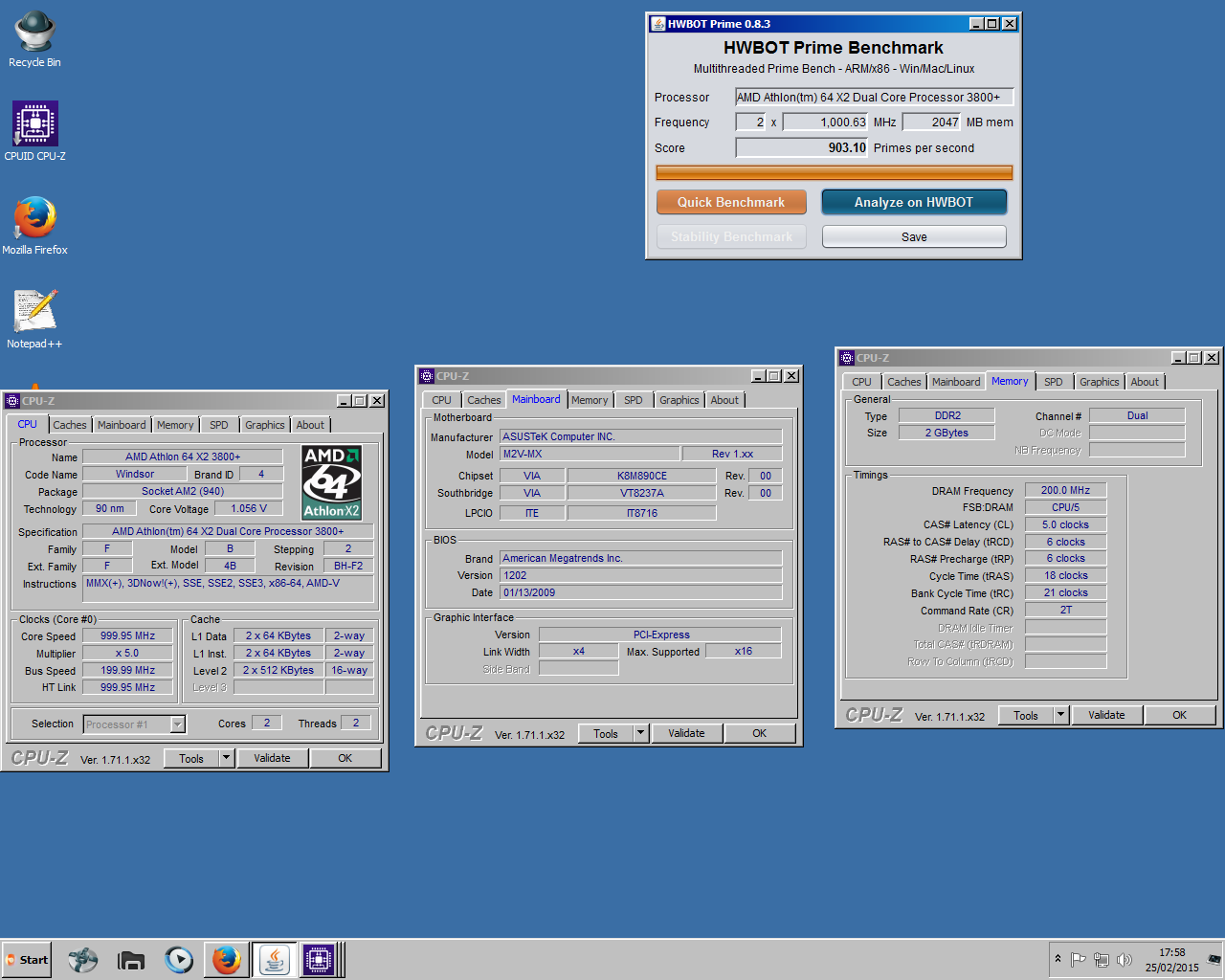This screenshot has width=1225, height=980.
Task: Open Memory tab in the CPU window
Action: (x=175, y=425)
